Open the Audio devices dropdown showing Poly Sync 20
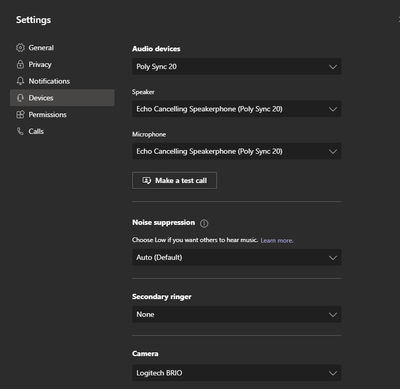Screen dimensions: 400x389 tap(237, 67)
